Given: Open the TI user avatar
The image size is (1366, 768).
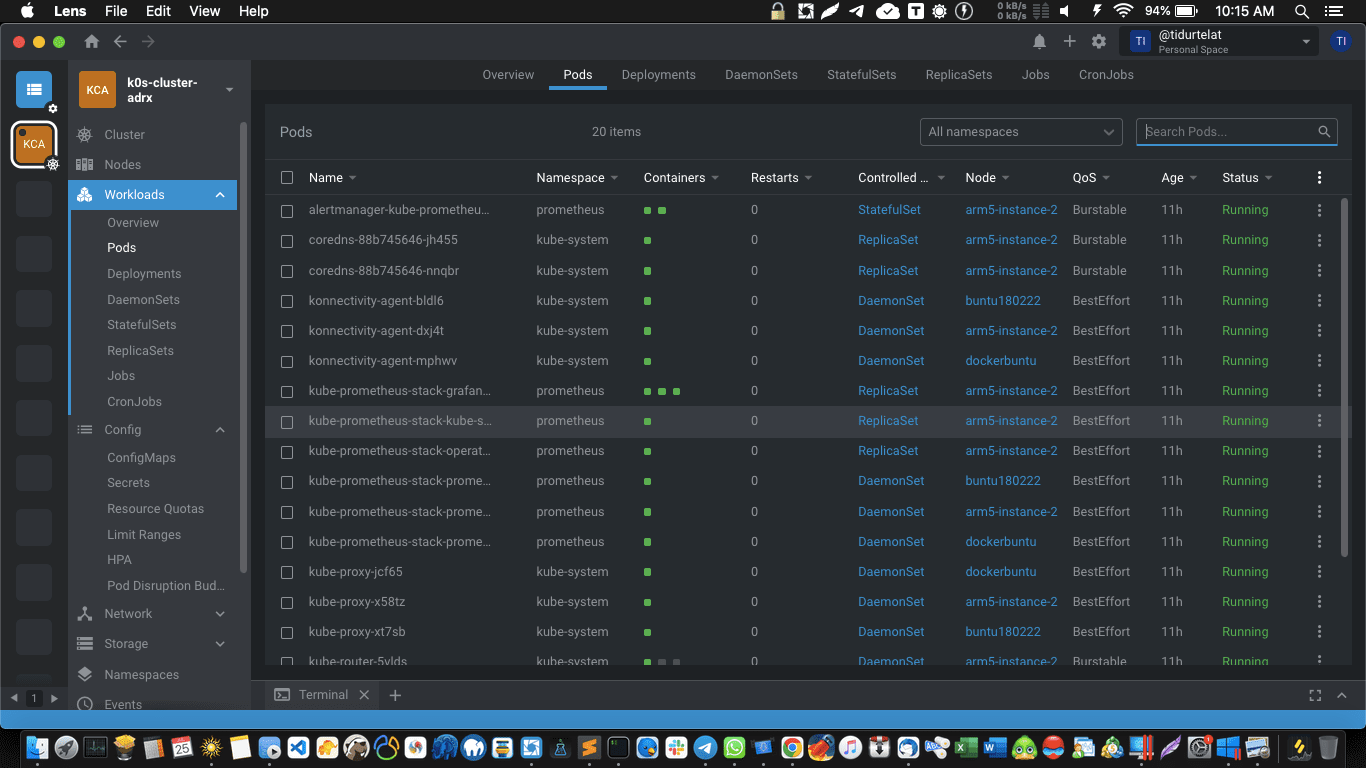Looking at the screenshot, I should click(x=1341, y=41).
